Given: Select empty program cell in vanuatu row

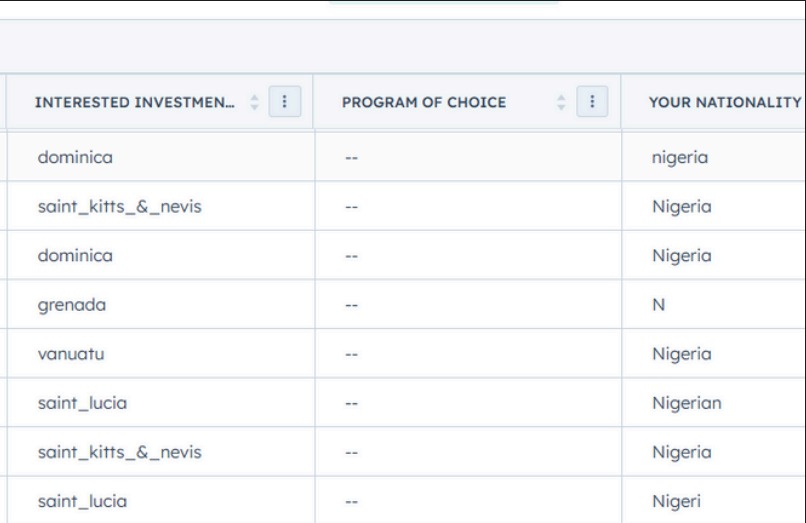Looking at the screenshot, I should point(468,354).
